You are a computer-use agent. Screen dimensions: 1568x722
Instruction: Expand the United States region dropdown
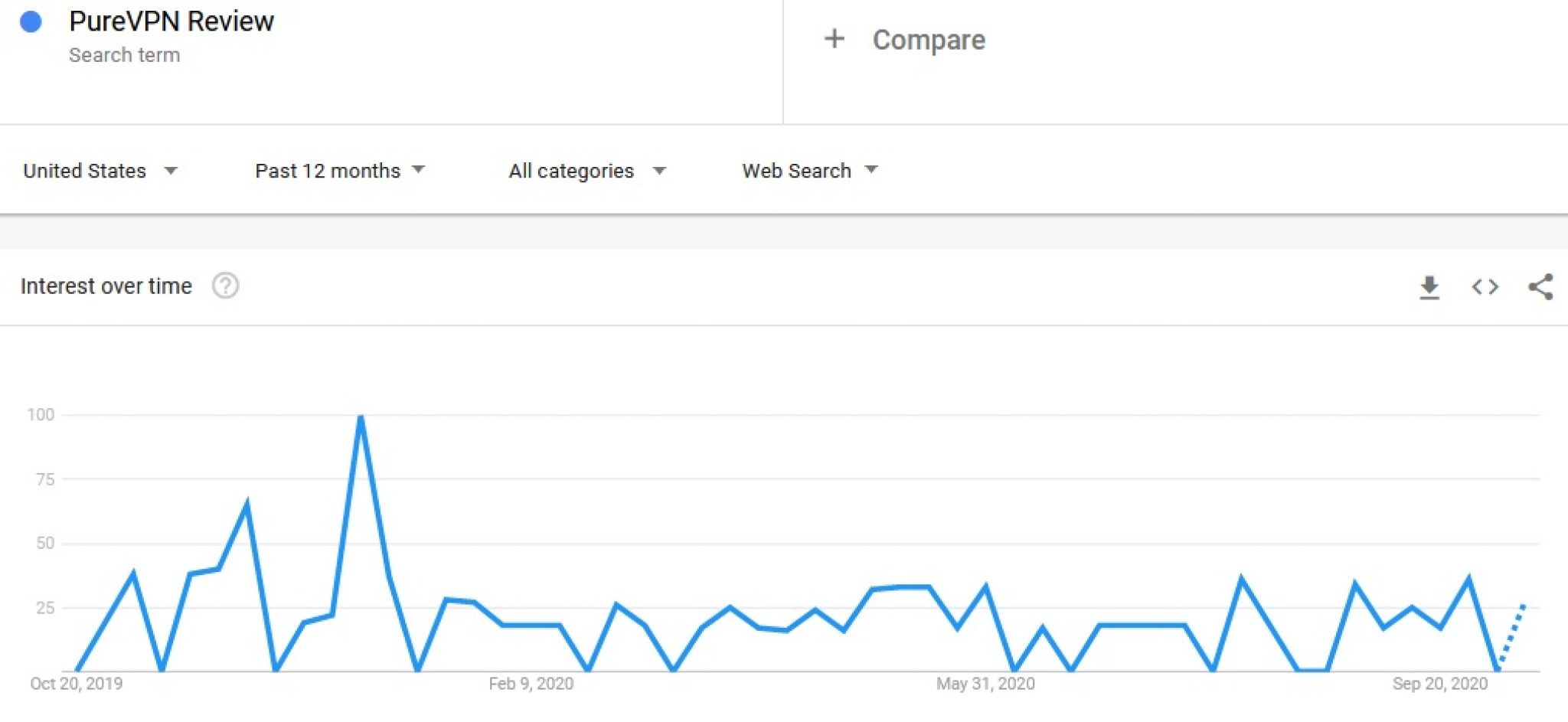pyautogui.click(x=100, y=170)
